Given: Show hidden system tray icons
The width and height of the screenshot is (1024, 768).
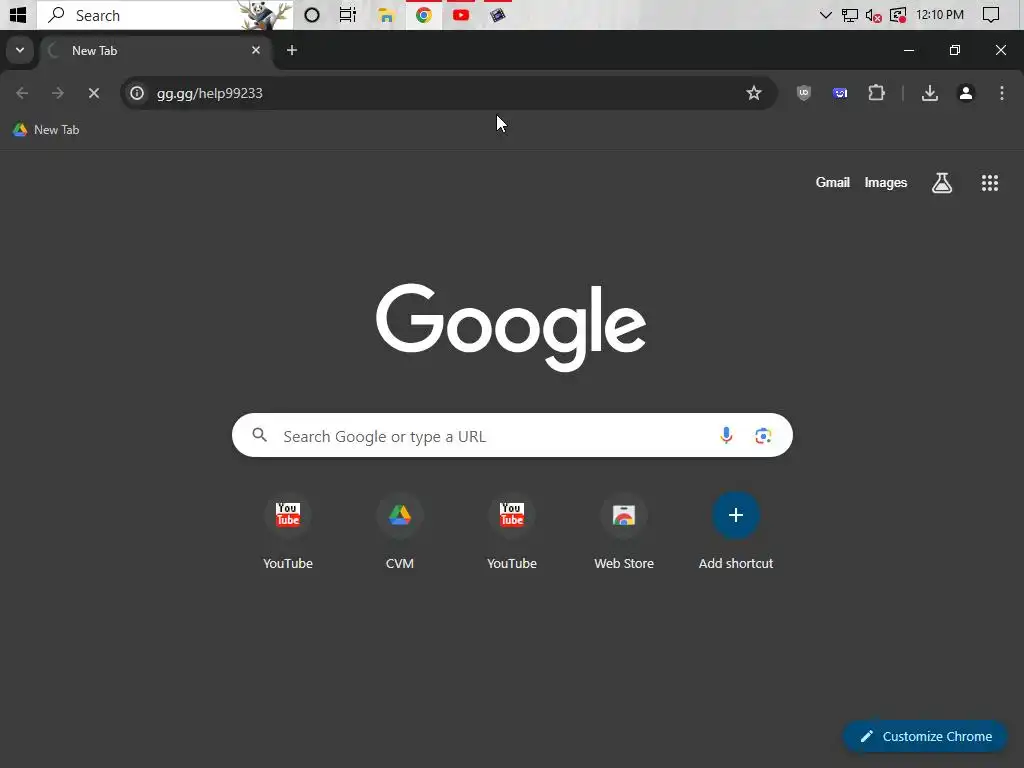Looking at the screenshot, I should [x=825, y=14].
